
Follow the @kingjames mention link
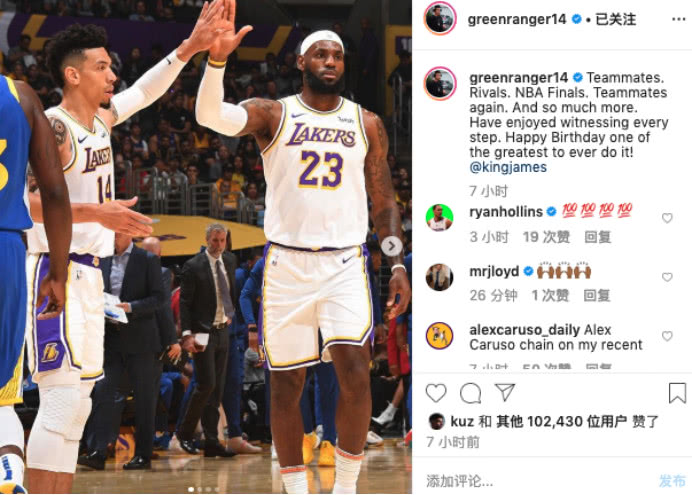[508, 167]
